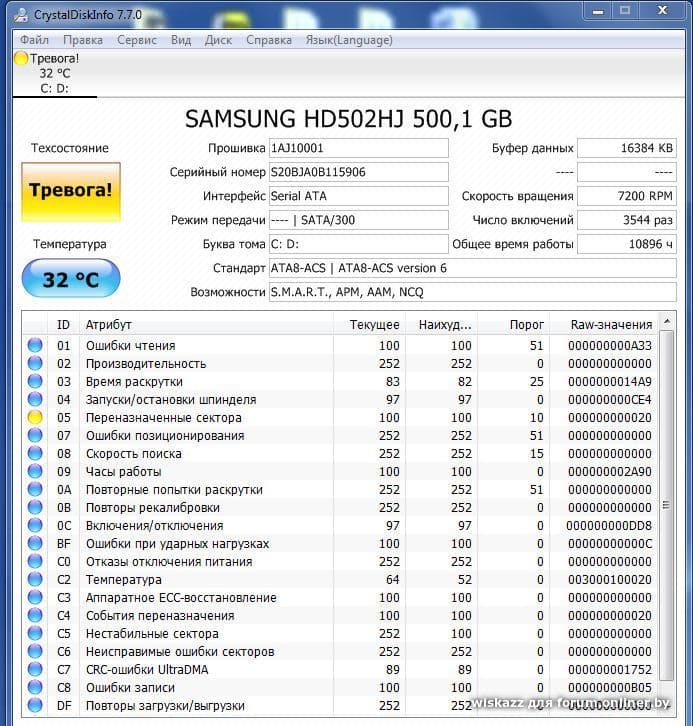Click threshold value 15 of Скорость поиска
Image resolution: width=693 pixels, height=726 pixels.
tap(537, 454)
